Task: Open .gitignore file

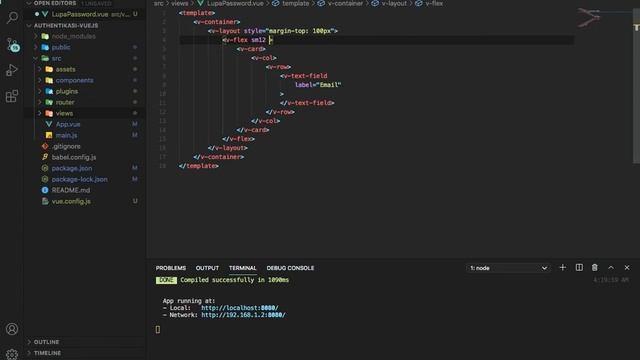Action: 66,146
